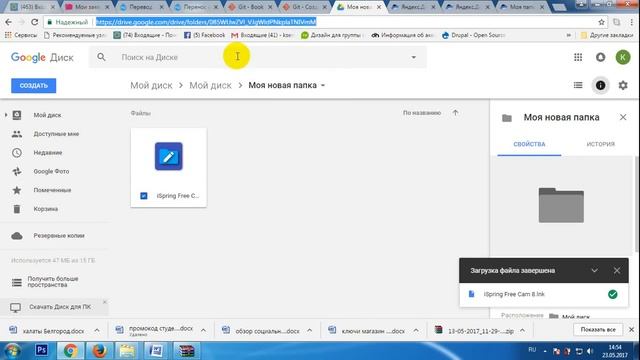Open Firefox from the taskbar
This screenshot has height=360, width=640.
99,350
